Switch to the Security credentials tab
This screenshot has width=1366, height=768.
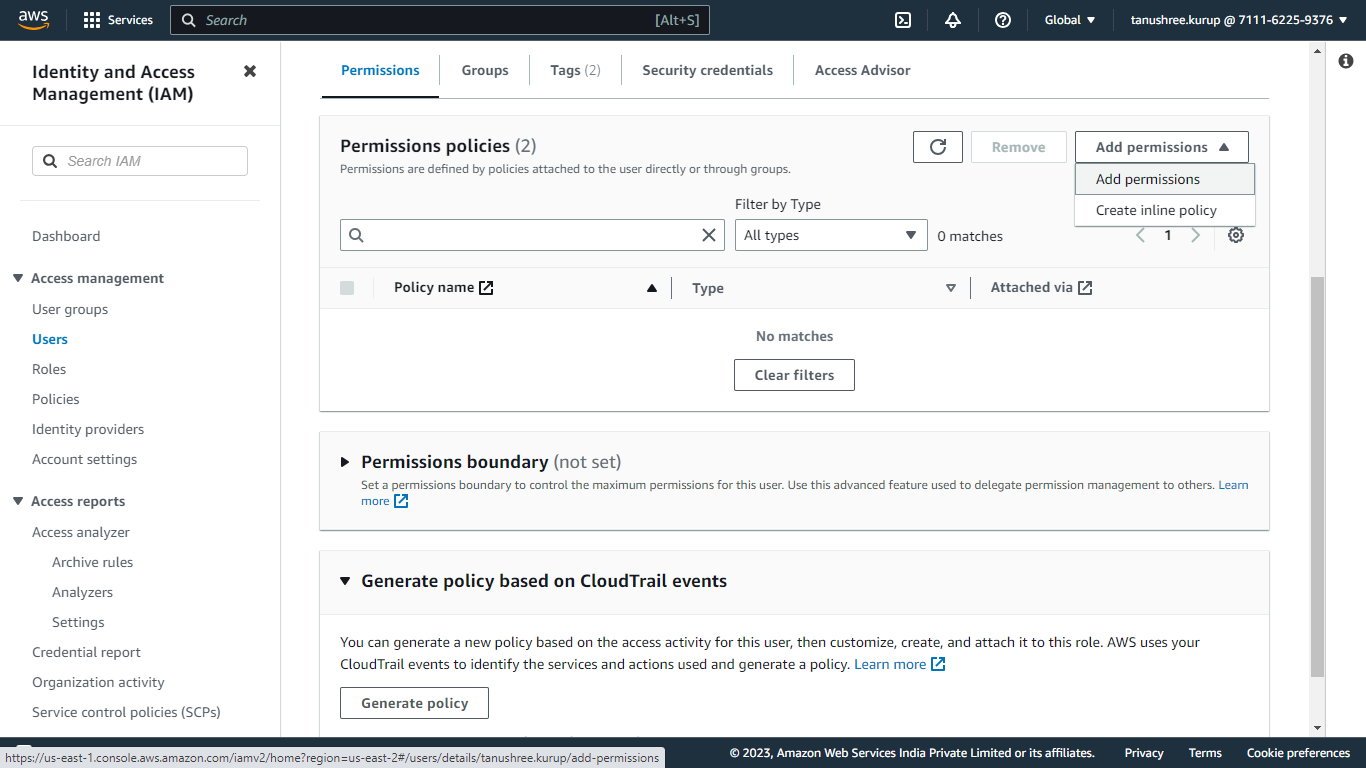(707, 70)
